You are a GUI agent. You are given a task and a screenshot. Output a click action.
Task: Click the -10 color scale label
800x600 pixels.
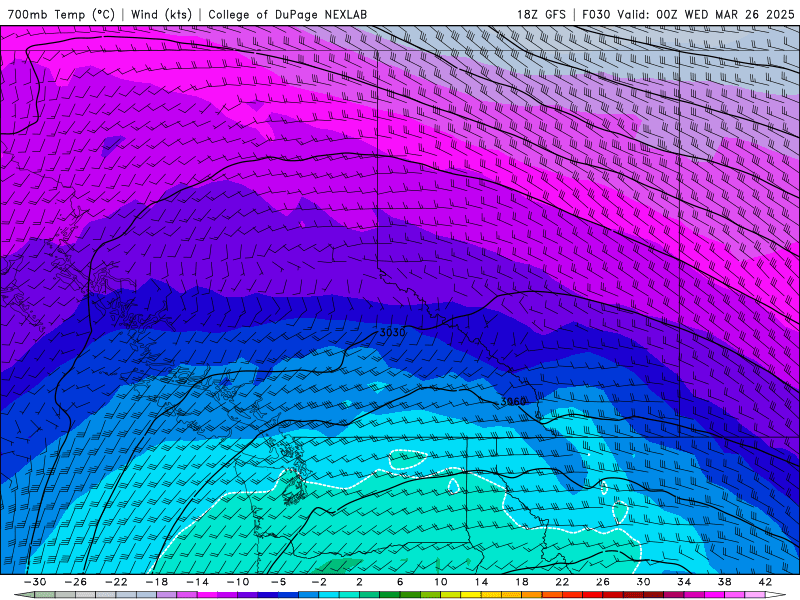click(x=238, y=582)
